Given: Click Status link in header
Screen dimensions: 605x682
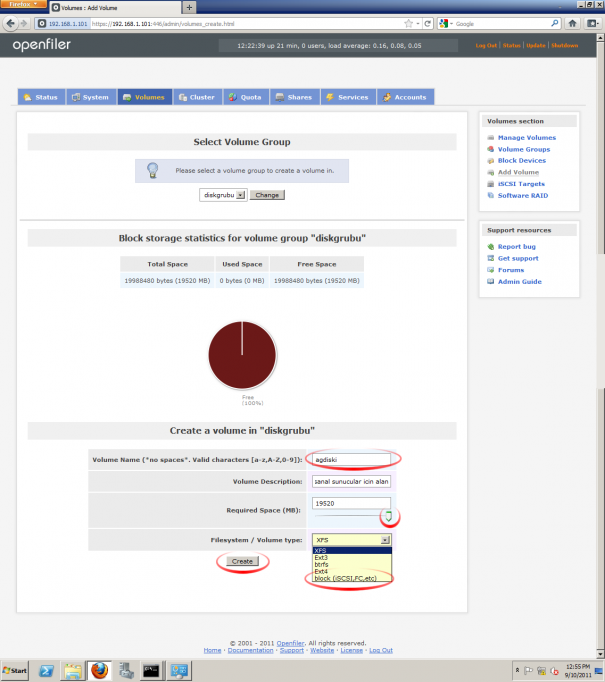Looking at the screenshot, I should pos(511,45).
